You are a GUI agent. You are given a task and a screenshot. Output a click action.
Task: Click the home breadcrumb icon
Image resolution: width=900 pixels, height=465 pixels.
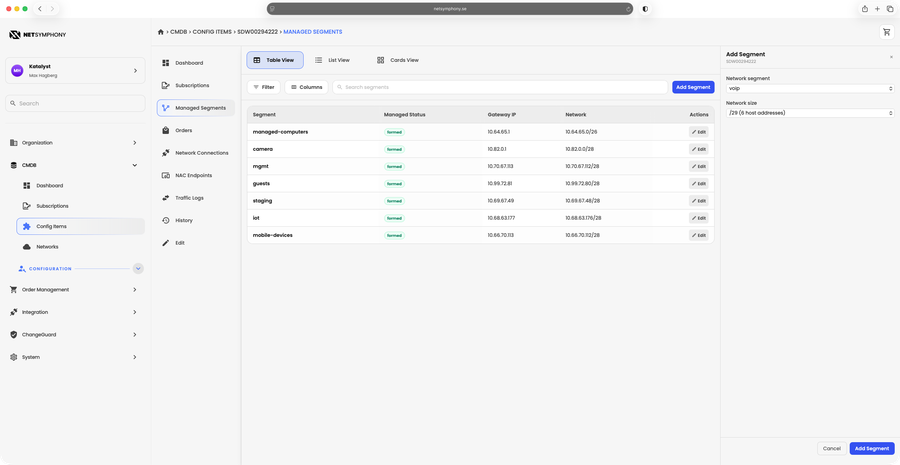click(x=161, y=32)
